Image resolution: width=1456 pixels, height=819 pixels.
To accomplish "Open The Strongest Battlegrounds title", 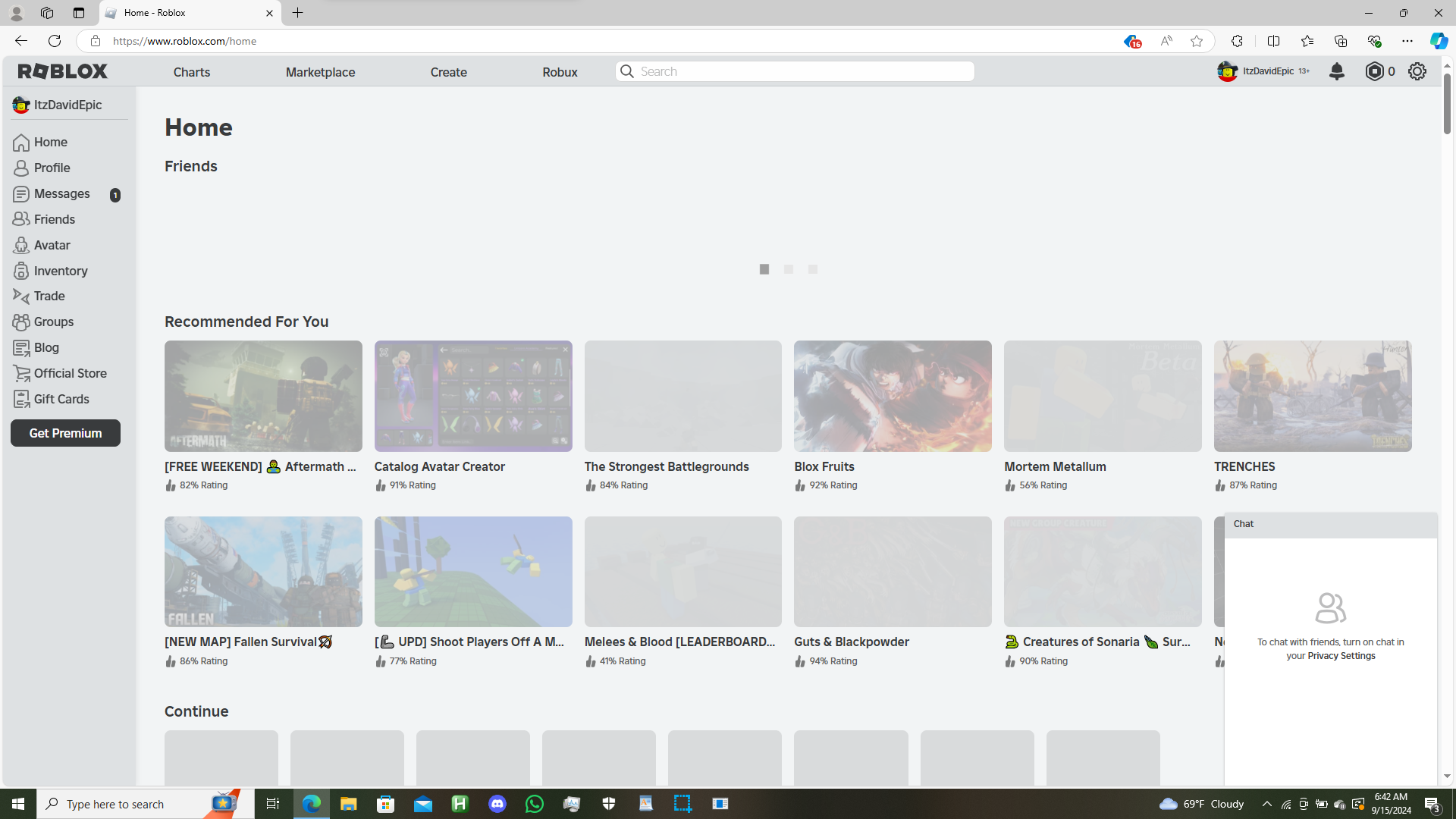I will pos(667,466).
